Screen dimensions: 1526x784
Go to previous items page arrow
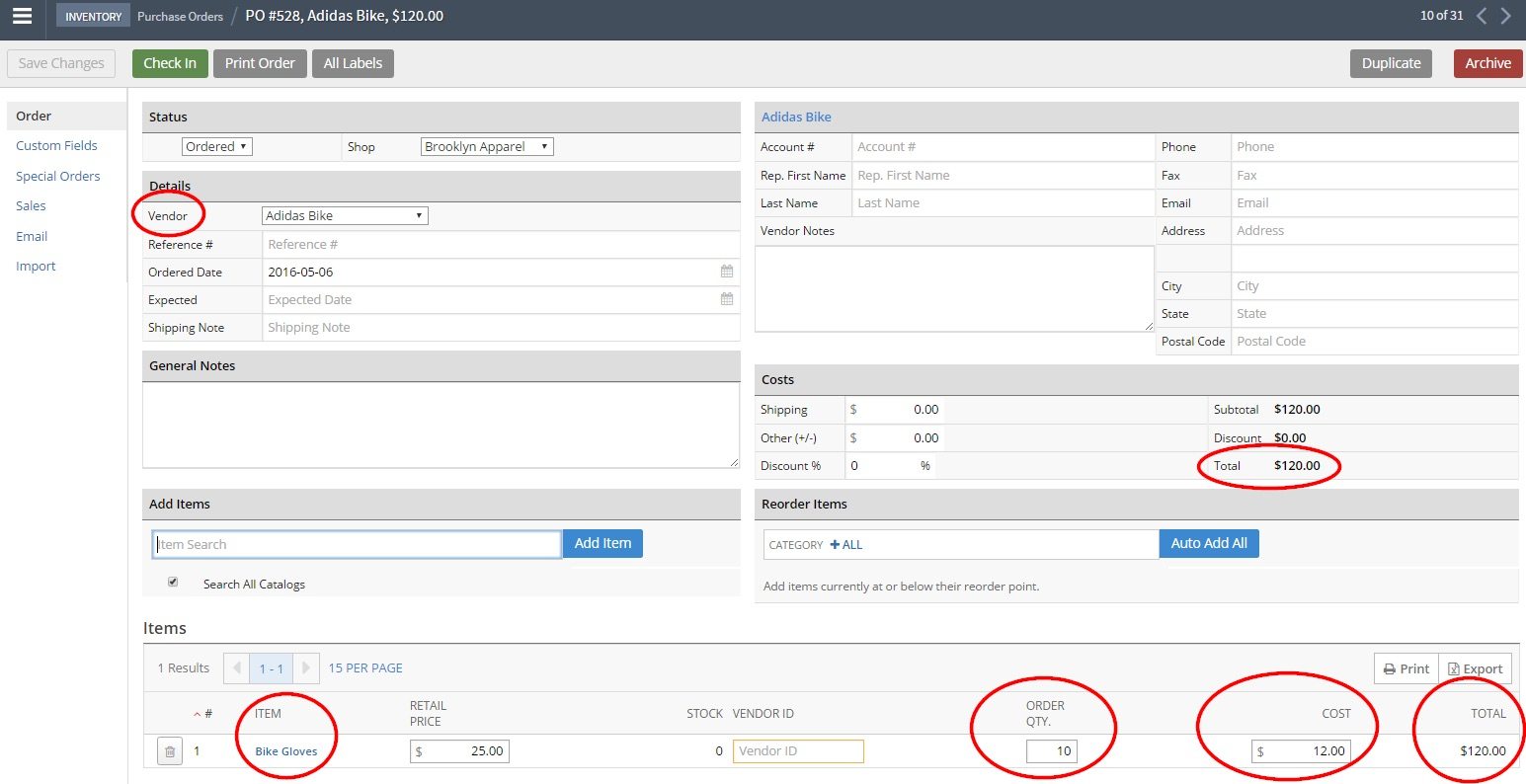pos(236,668)
